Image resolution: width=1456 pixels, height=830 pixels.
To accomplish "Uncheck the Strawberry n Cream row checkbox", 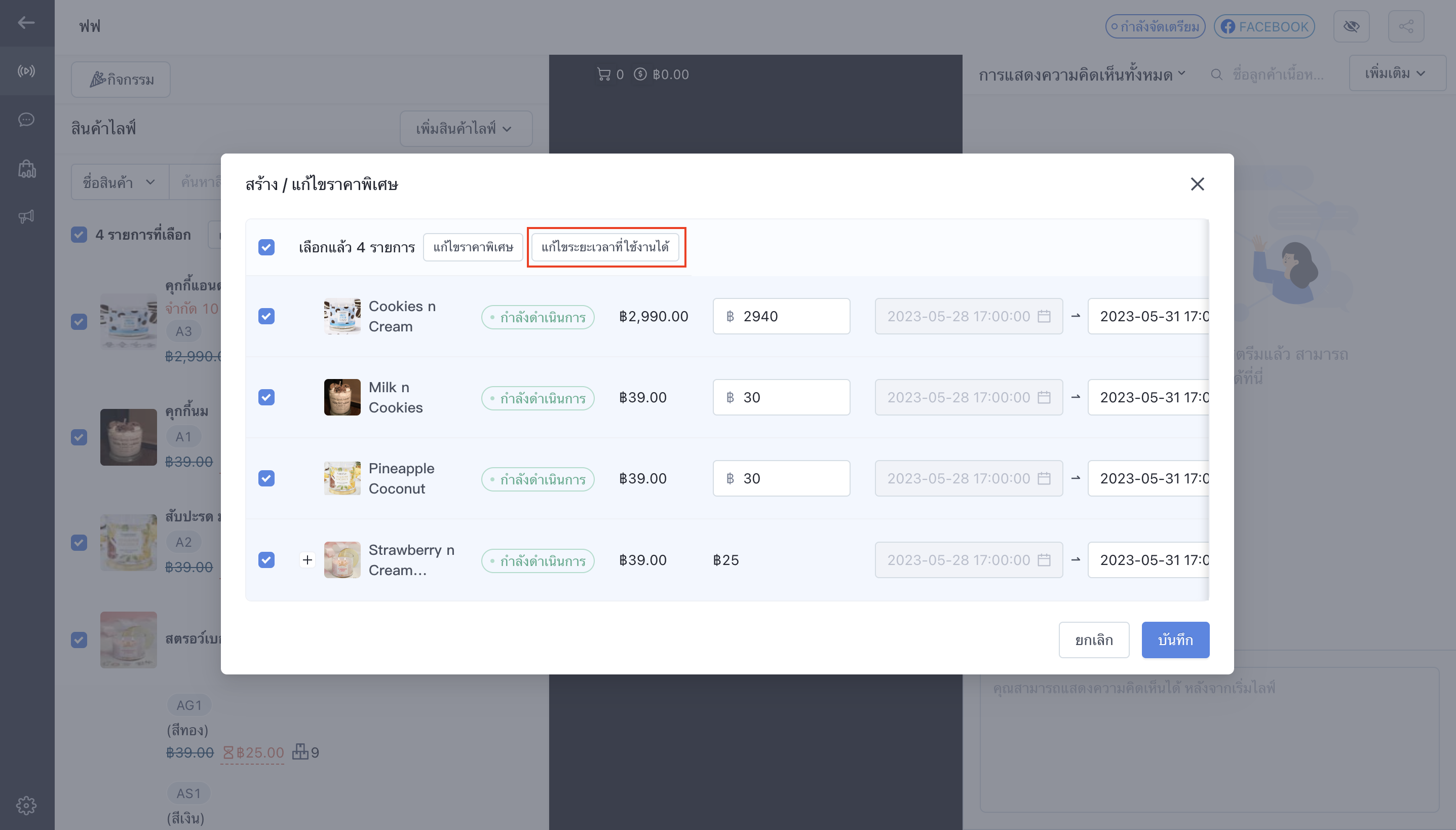I will (x=266, y=560).
